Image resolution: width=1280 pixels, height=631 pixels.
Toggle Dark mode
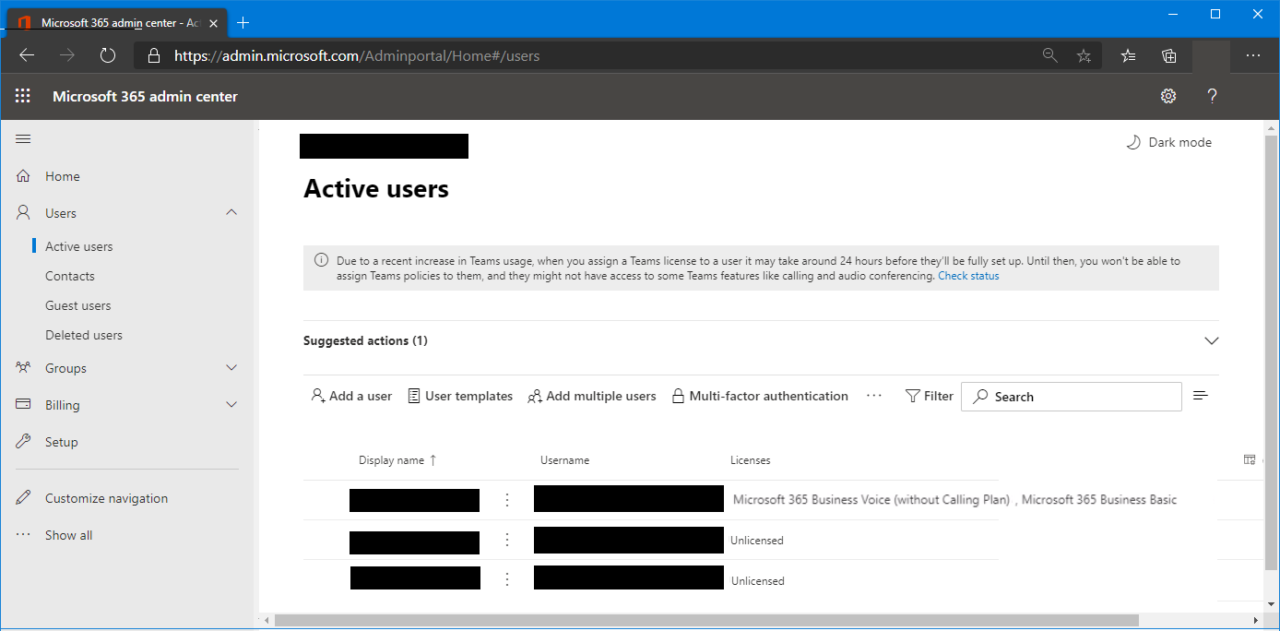tap(1168, 142)
